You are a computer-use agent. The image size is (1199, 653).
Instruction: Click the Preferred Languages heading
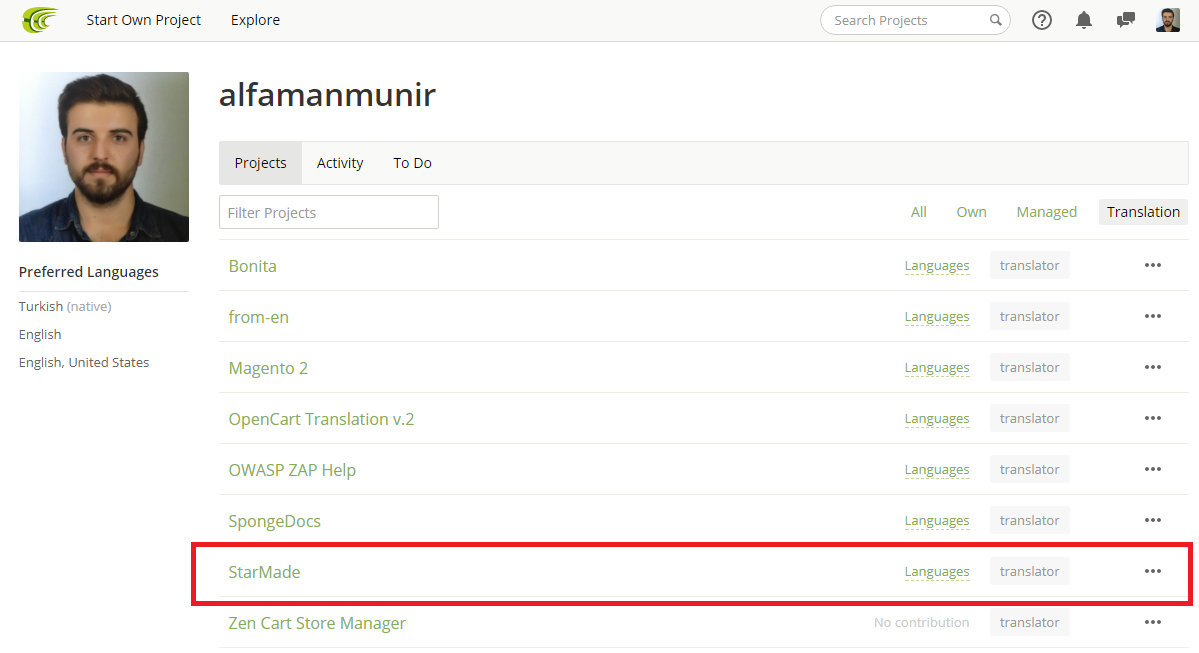pos(89,272)
